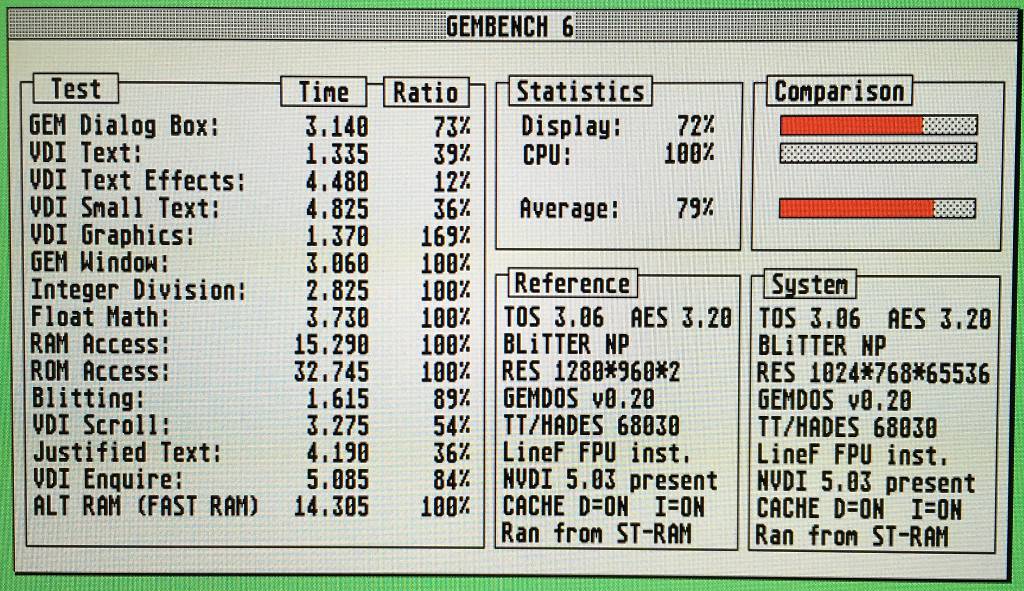The width and height of the screenshot is (1024, 591).
Task: Click the 'Average:' statistic label
Action: point(569,209)
